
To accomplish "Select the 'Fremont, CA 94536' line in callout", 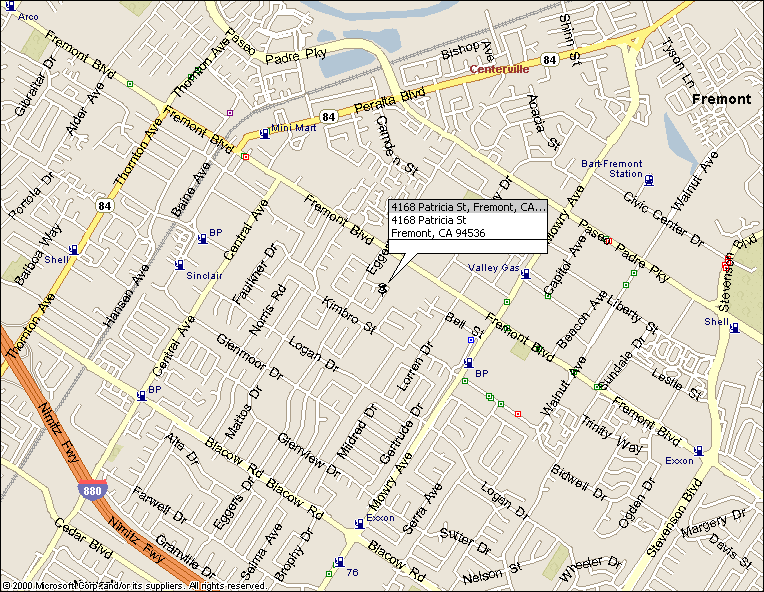I will pyautogui.click(x=438, y=233).
